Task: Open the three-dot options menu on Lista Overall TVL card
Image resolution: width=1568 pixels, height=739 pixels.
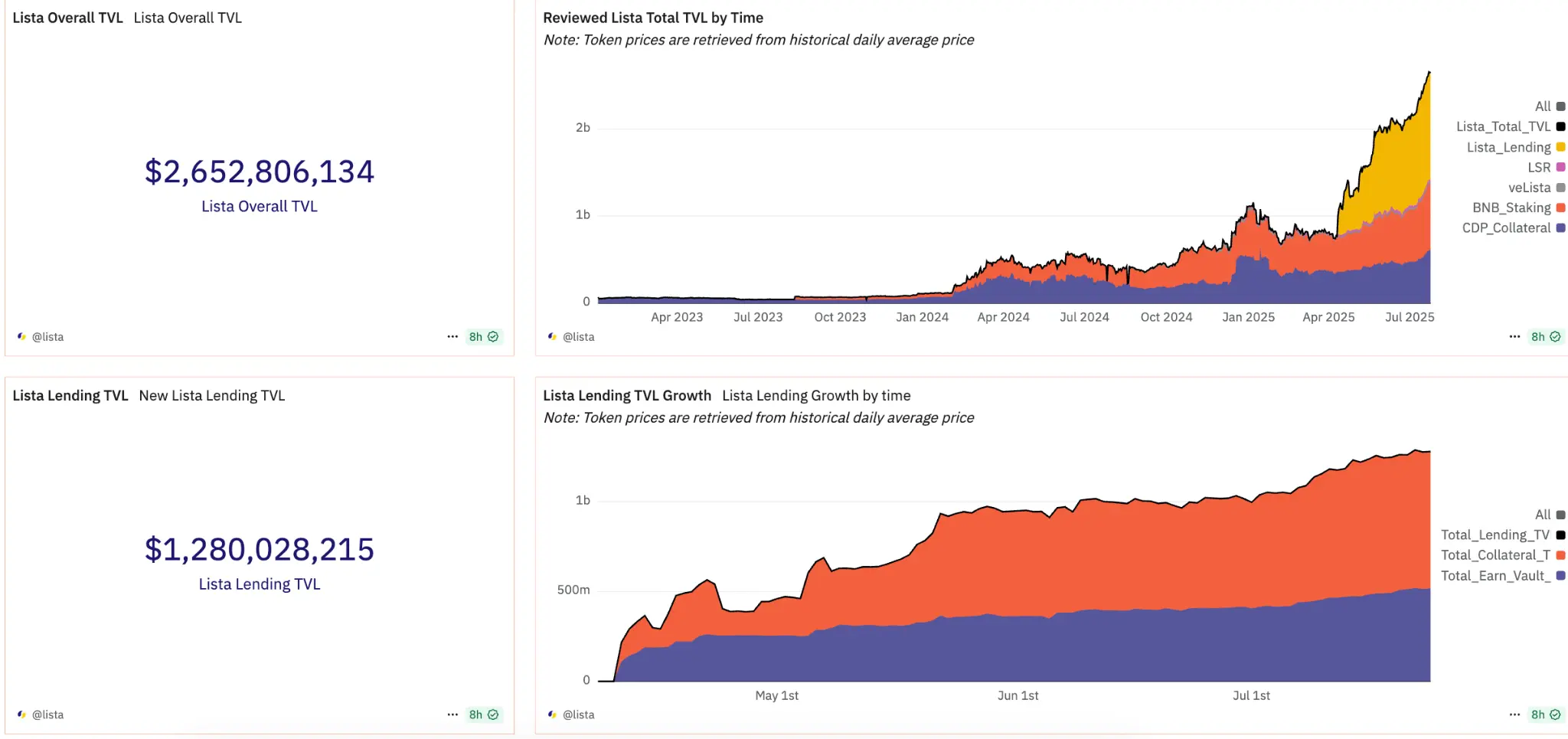Action: tap(452, 336)
